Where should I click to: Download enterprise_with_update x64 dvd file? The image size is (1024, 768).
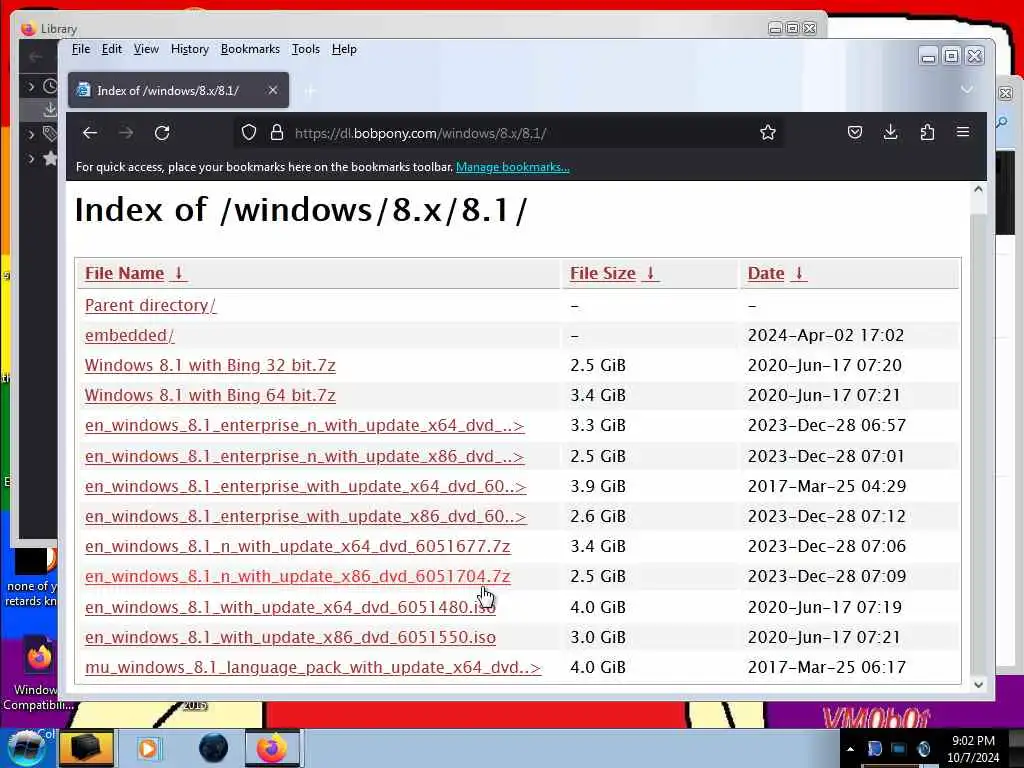pos(306,486)
